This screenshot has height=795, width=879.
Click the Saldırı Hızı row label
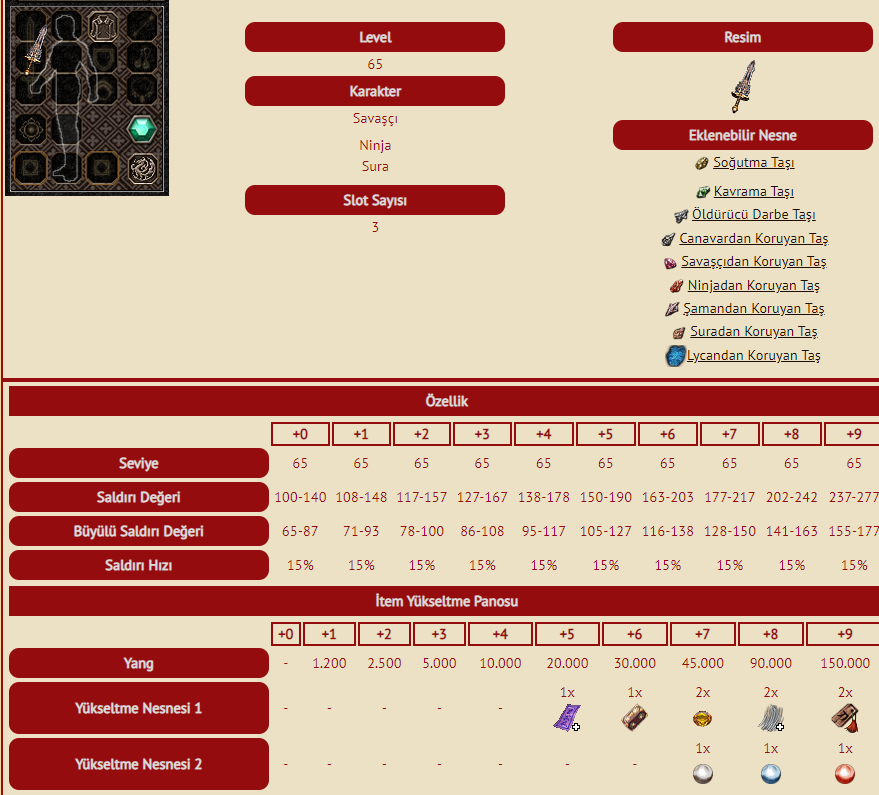[138, 565]
